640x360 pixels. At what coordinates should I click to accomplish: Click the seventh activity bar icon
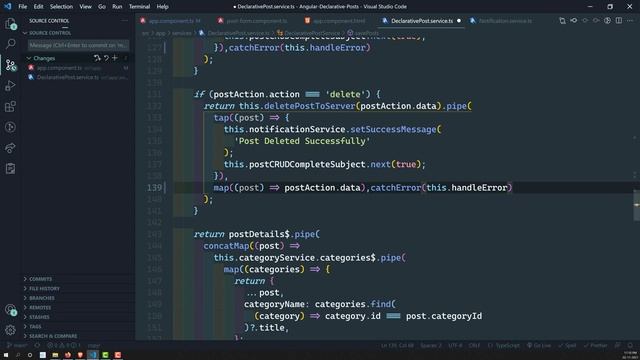tap(11, 148)
